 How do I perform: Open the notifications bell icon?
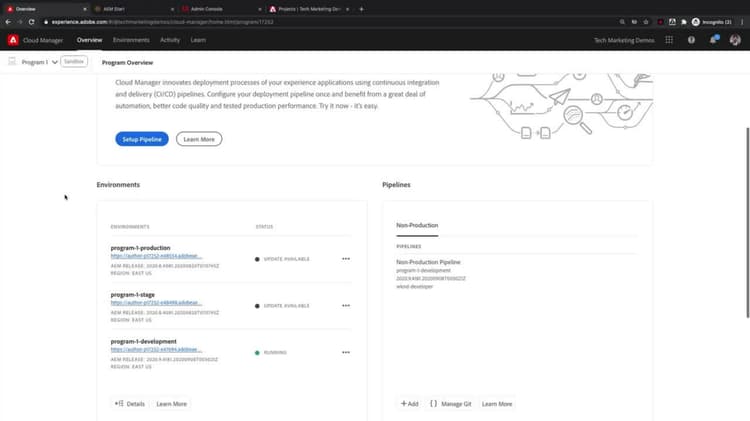tap(713, 40)
